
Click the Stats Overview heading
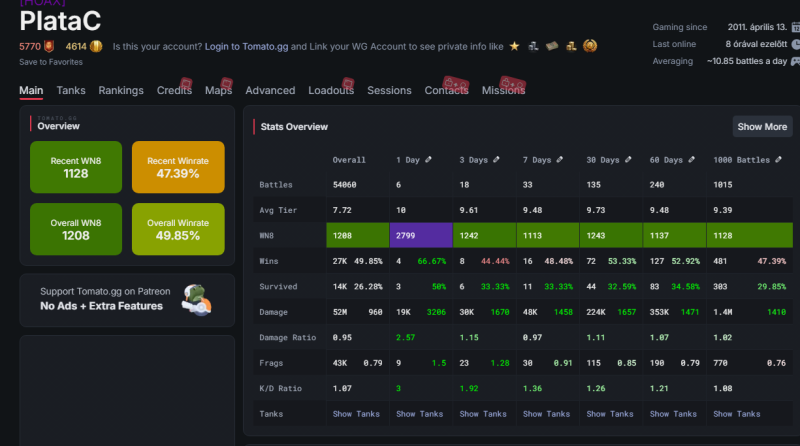pyautogui.click(x=294, y=127)
